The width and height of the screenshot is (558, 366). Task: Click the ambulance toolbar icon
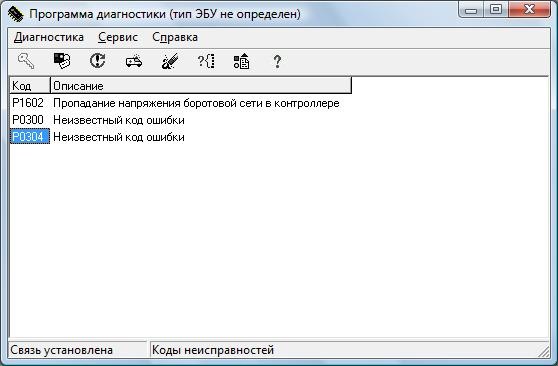(x=134, y=62)
